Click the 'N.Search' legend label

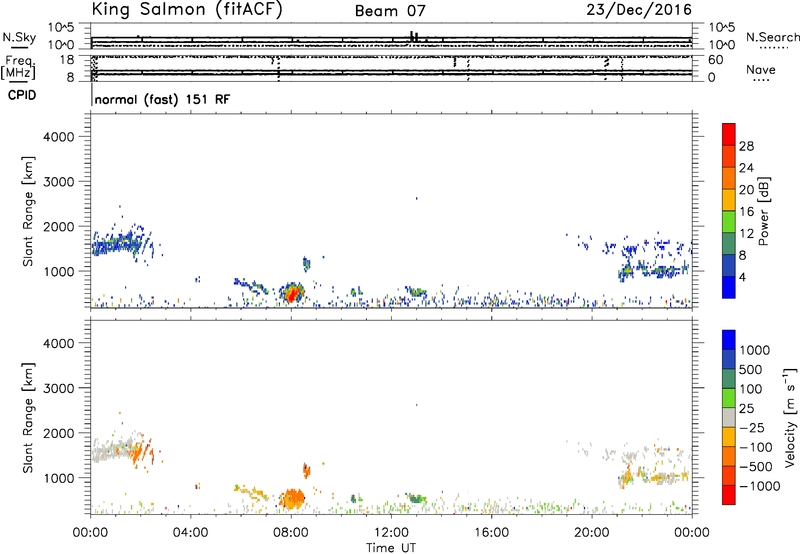pyautogui.click(x=772, y=37)
